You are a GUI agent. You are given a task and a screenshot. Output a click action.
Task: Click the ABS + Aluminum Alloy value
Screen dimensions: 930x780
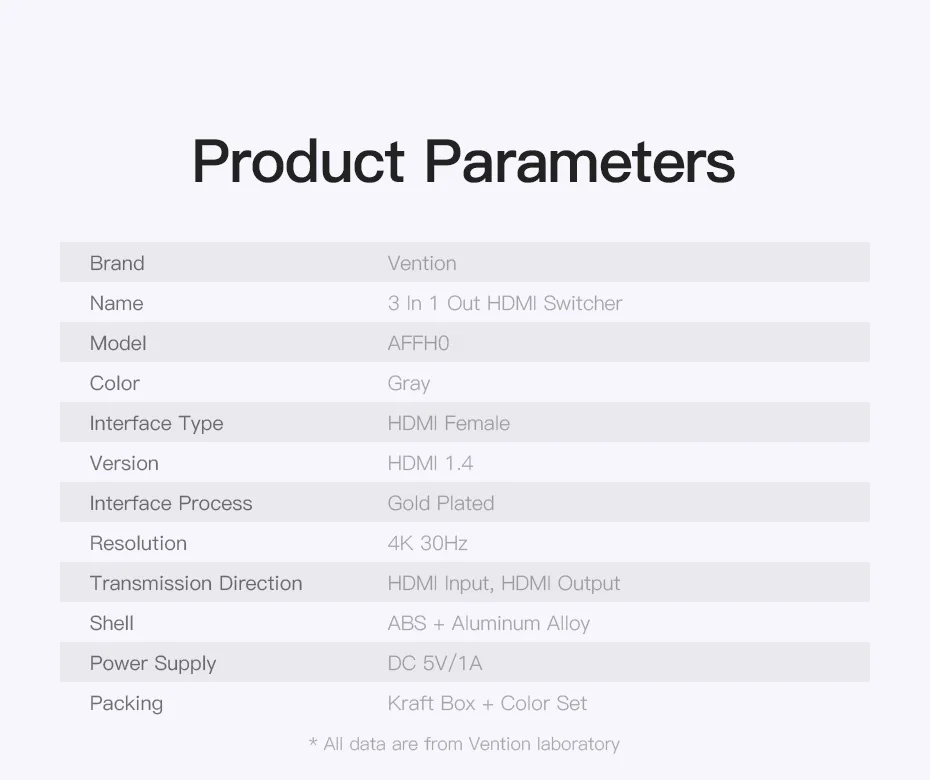(x=489, y=623)
